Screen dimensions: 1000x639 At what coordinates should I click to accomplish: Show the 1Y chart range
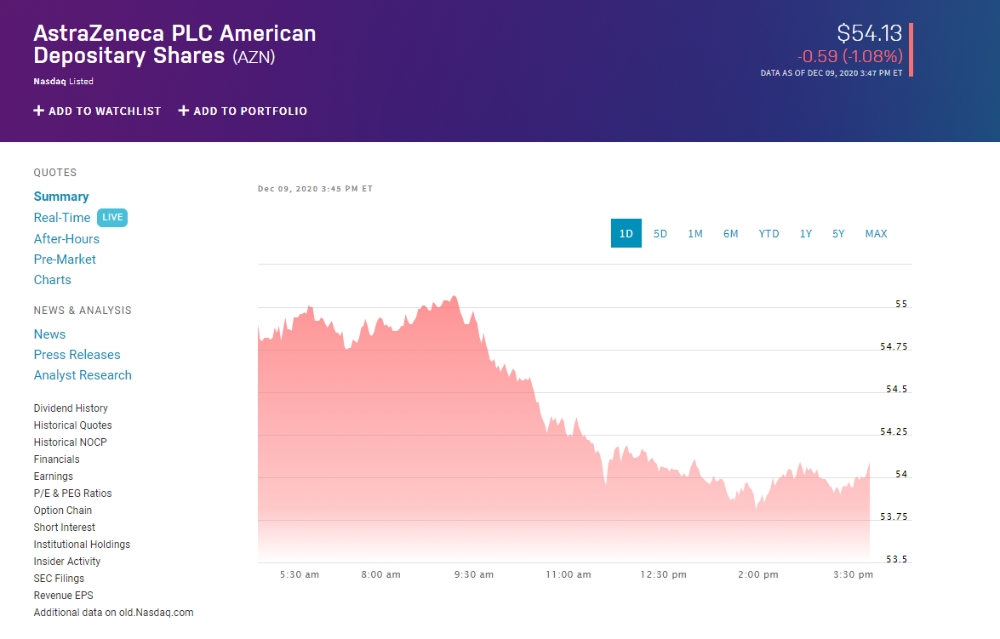click(x=806, y=234)
